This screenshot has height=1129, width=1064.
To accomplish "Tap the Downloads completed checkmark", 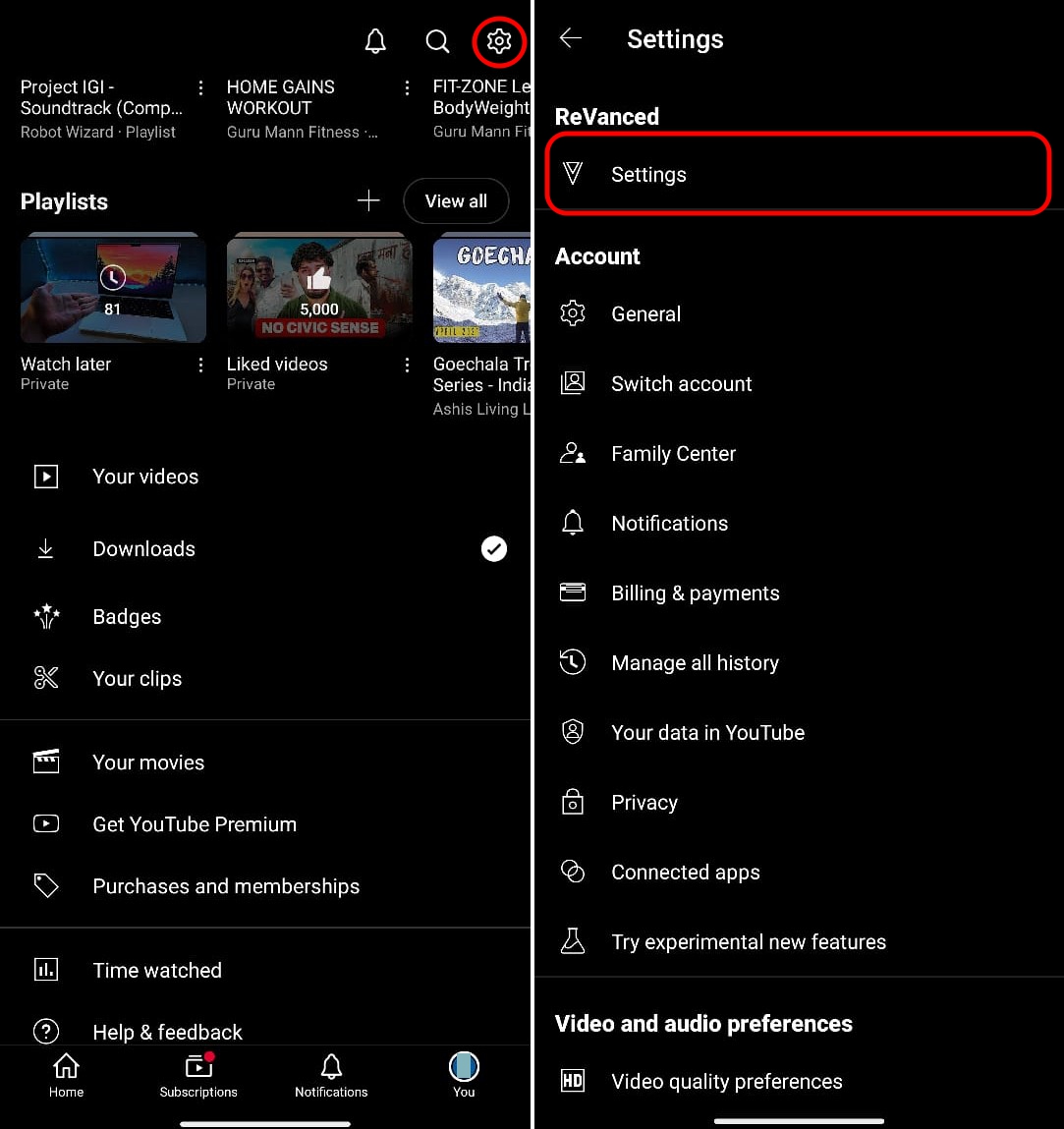I will [x=494, y=549].
